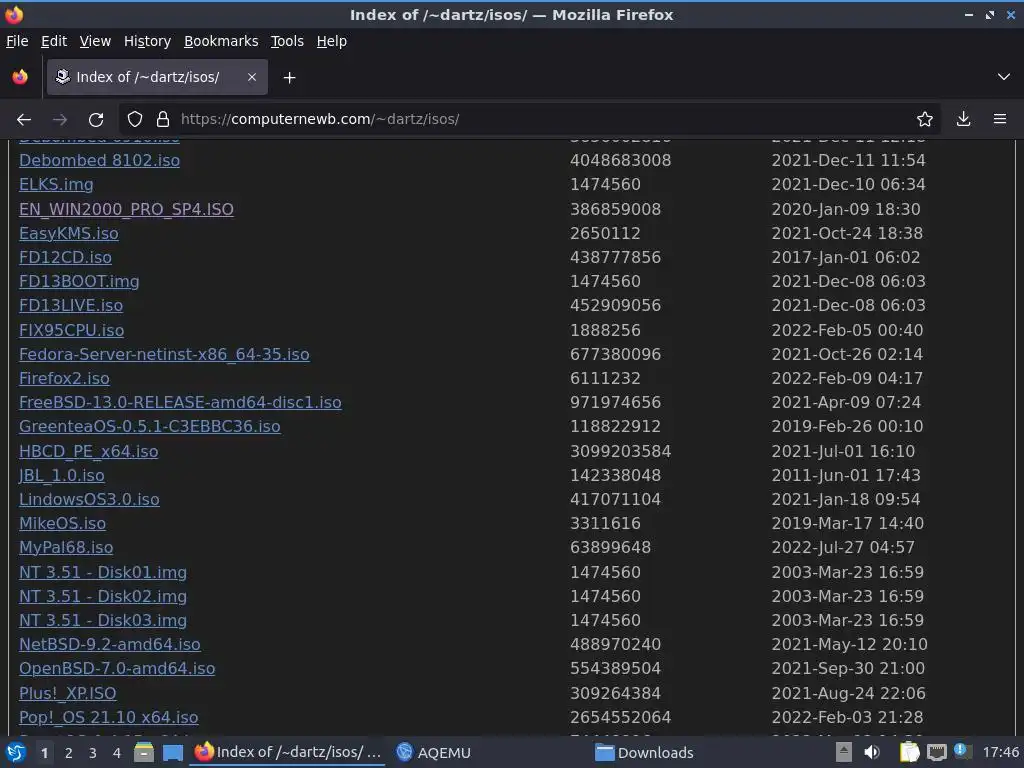Open the Edit menu

pos(54,41)
